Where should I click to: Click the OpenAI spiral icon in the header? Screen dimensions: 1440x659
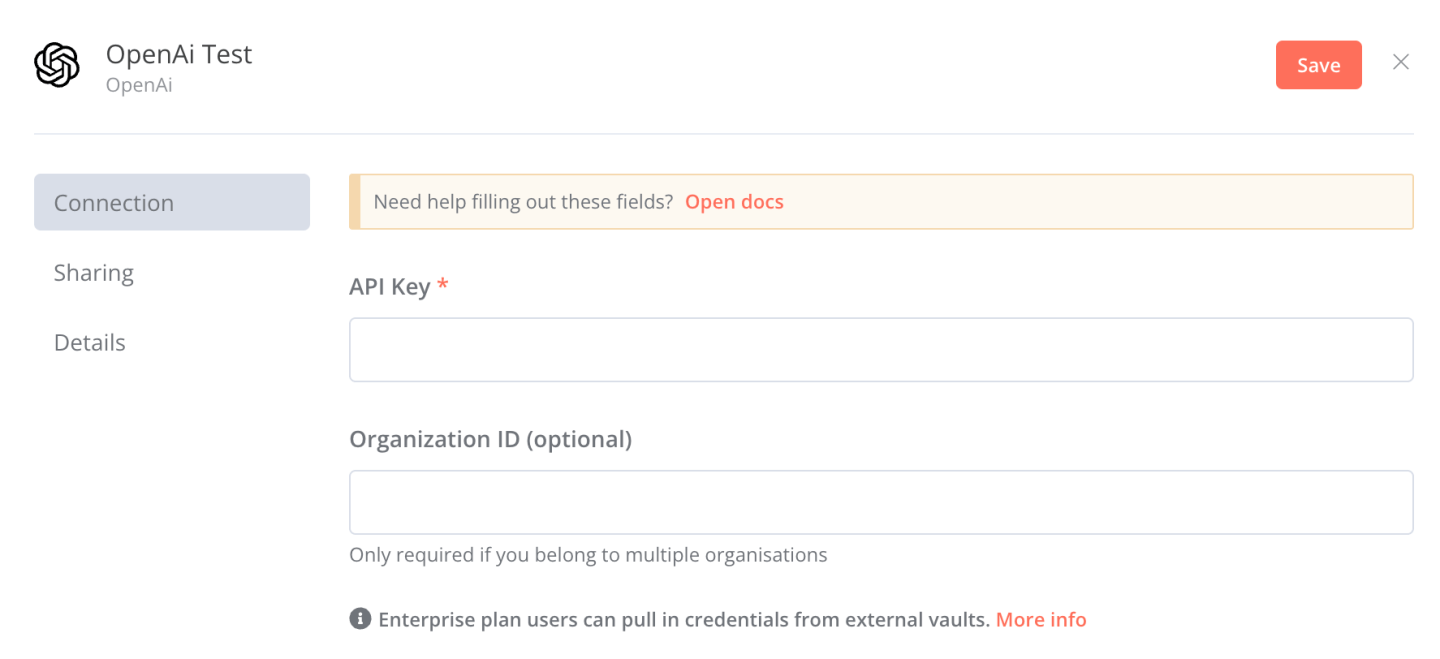click(x=57, y=64)
